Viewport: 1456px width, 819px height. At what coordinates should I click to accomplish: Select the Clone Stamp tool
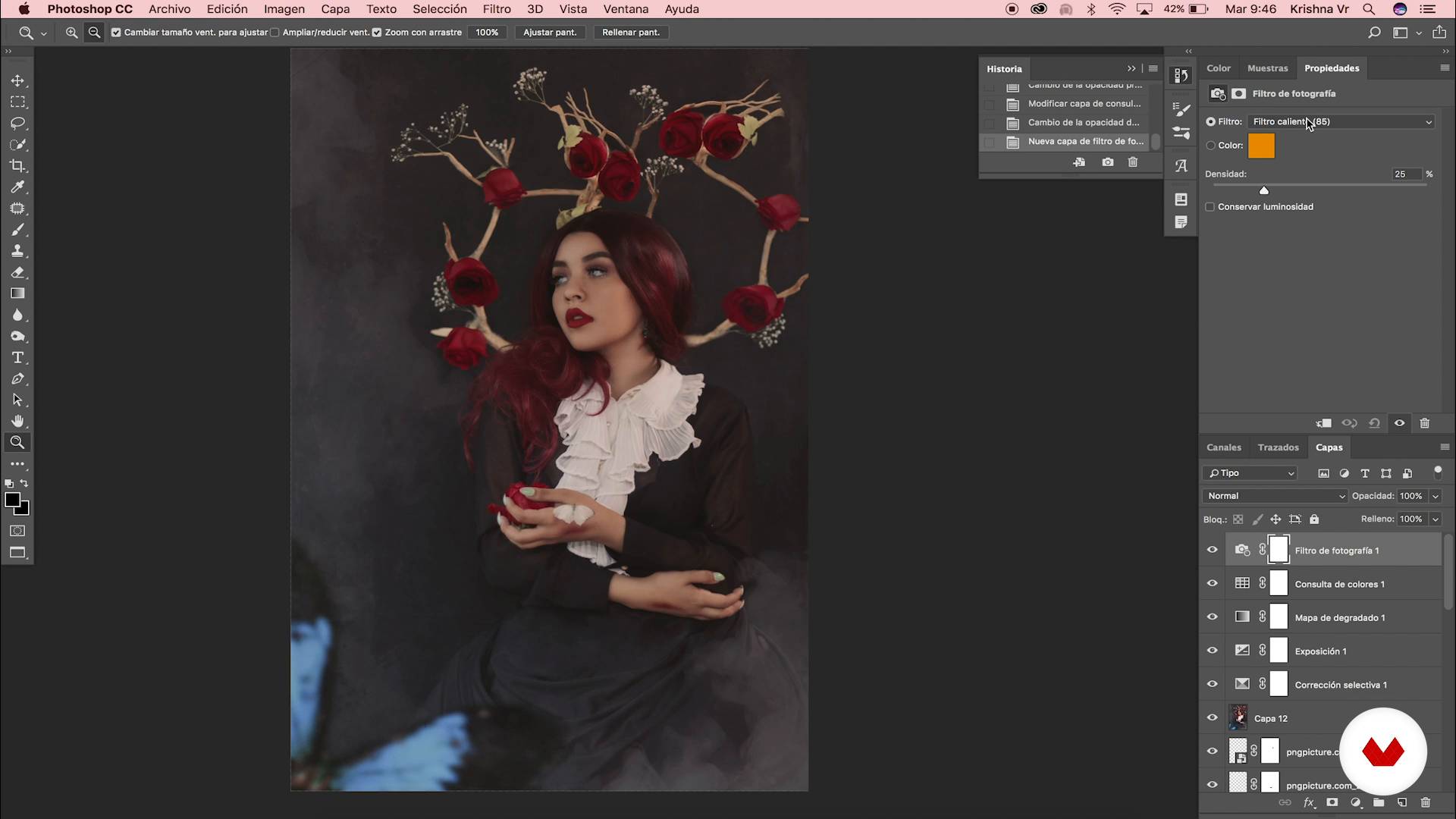[x=17, y=251]
